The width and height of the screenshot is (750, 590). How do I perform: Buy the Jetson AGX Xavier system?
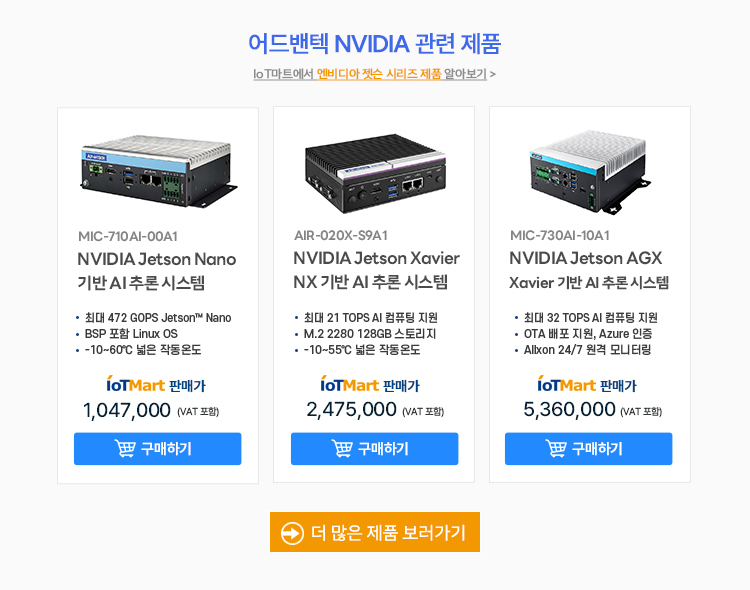coord(588,448)
